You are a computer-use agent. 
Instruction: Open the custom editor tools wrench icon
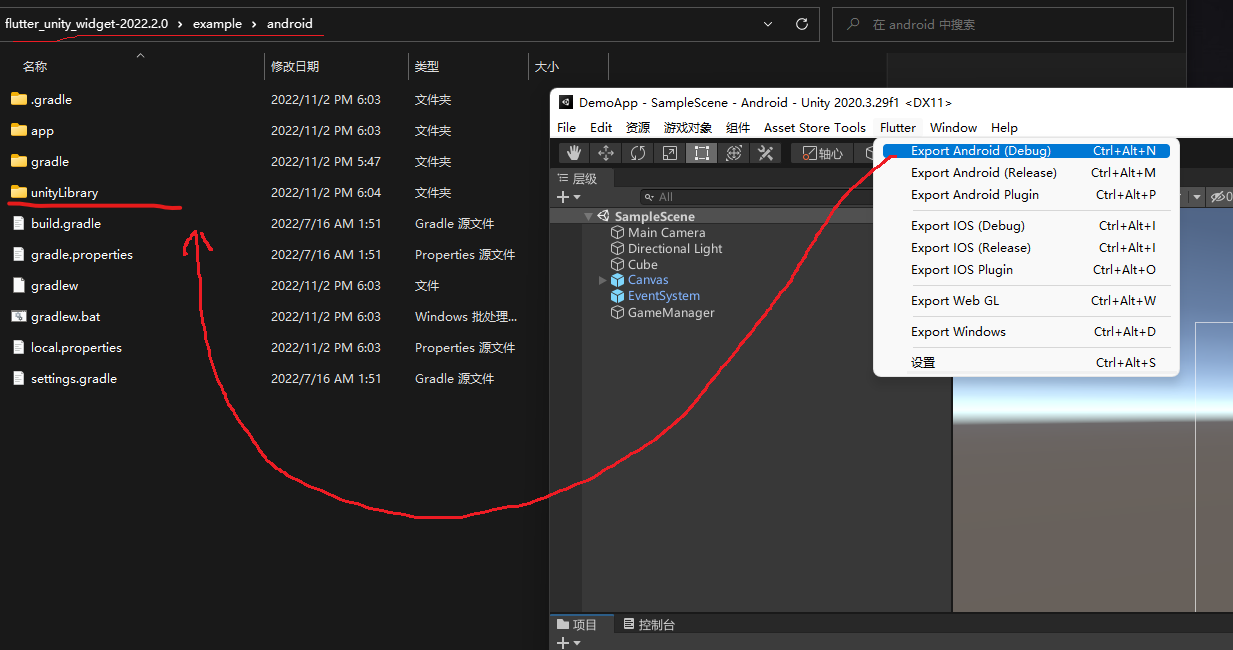click(765, 152)
